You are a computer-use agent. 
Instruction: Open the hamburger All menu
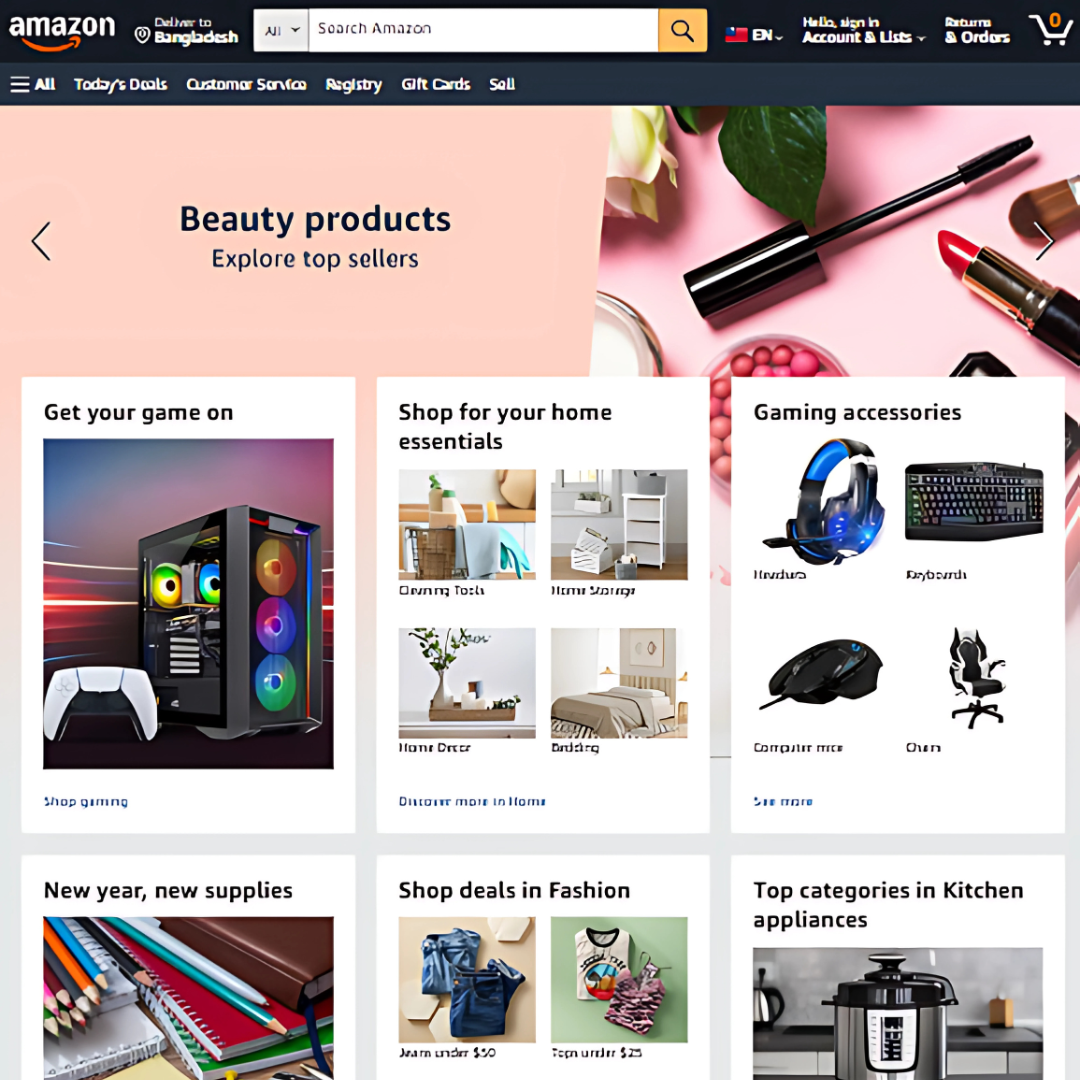pos(32,84)
